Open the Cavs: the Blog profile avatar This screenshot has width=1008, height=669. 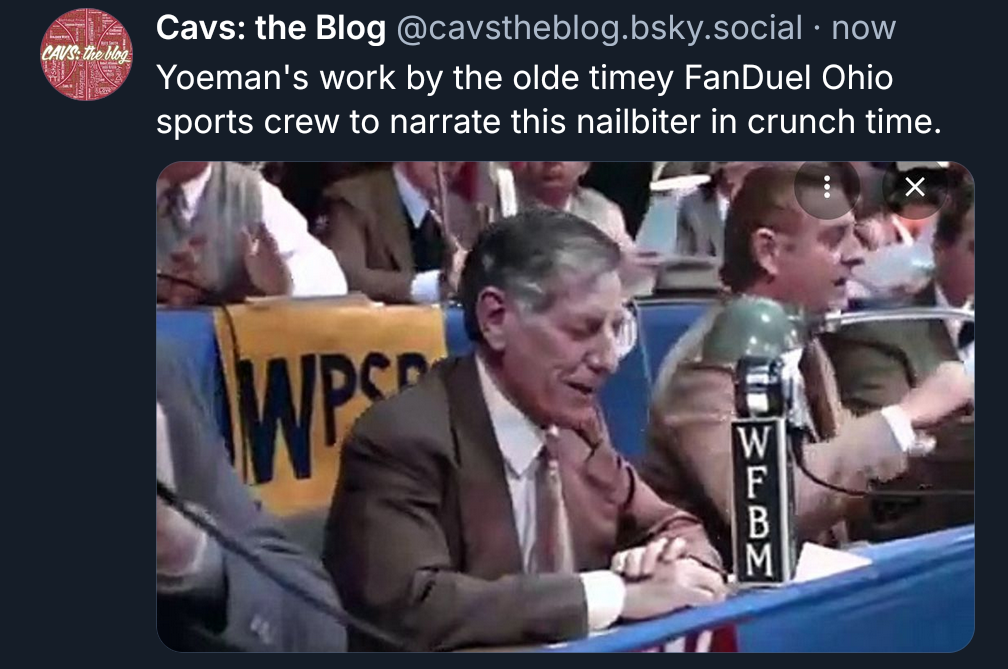[86, 54]
